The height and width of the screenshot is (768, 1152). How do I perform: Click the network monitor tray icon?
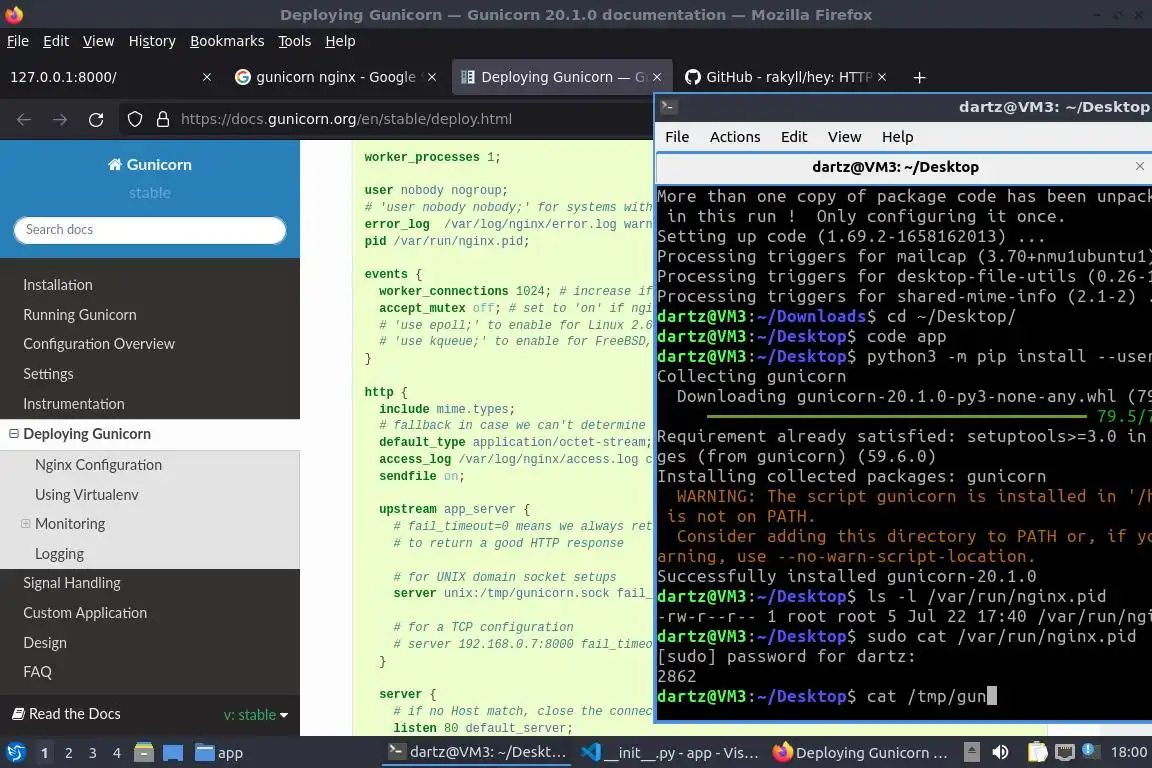click(1065, 752)
